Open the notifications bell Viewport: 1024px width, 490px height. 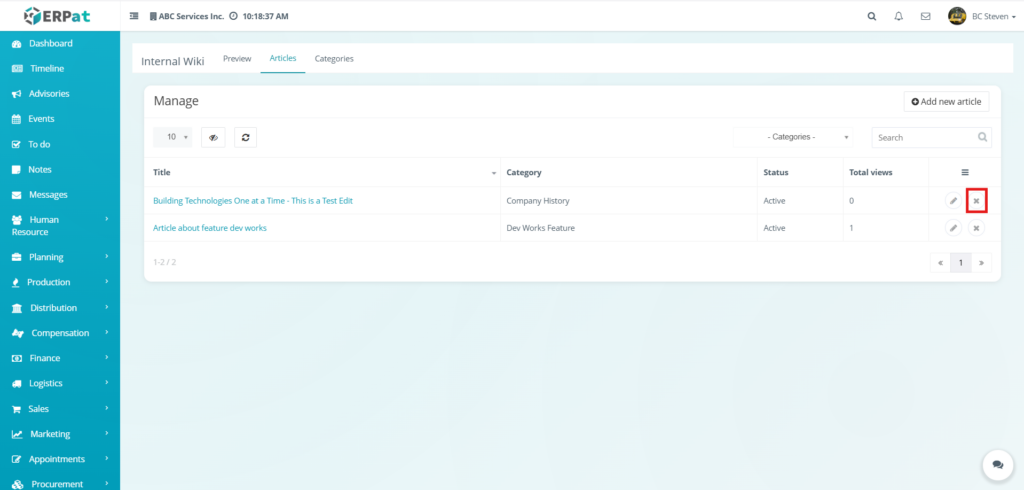(898, 16)
